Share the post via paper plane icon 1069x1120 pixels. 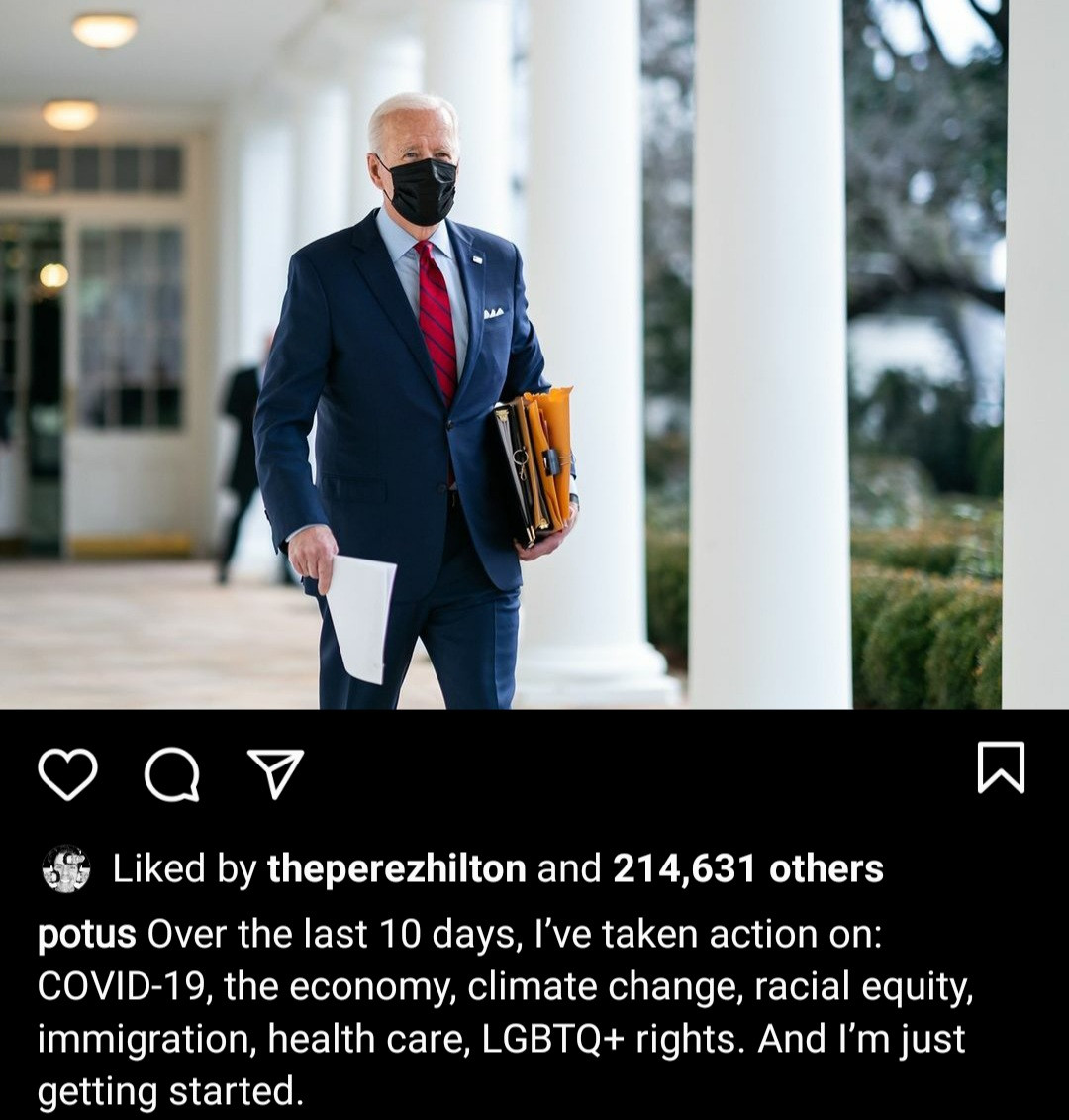[x=275, y=772]
